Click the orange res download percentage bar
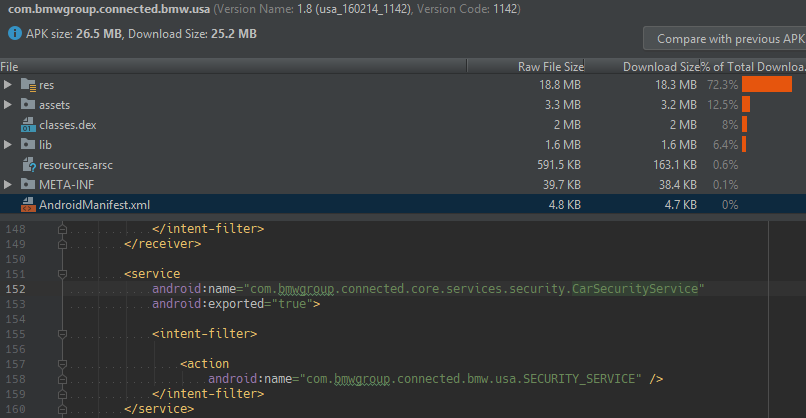This screenshot has width=806, height=418. coord(767,84)
